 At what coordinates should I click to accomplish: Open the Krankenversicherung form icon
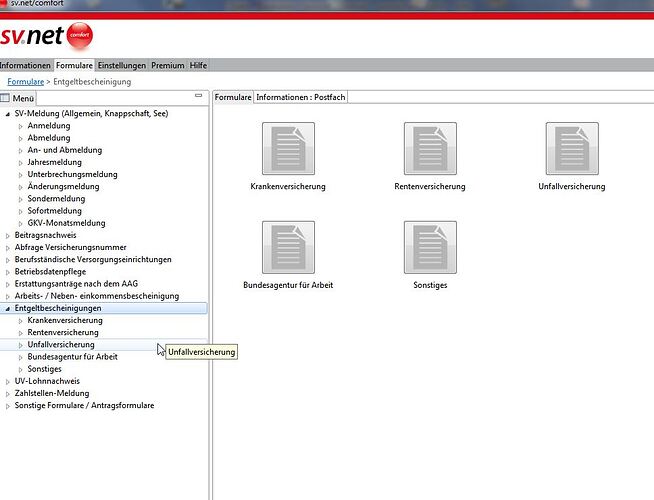(x=288, y=148)
